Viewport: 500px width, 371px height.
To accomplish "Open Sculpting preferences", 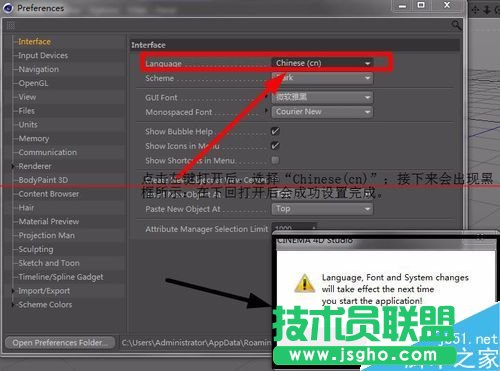I will (36, 249).
